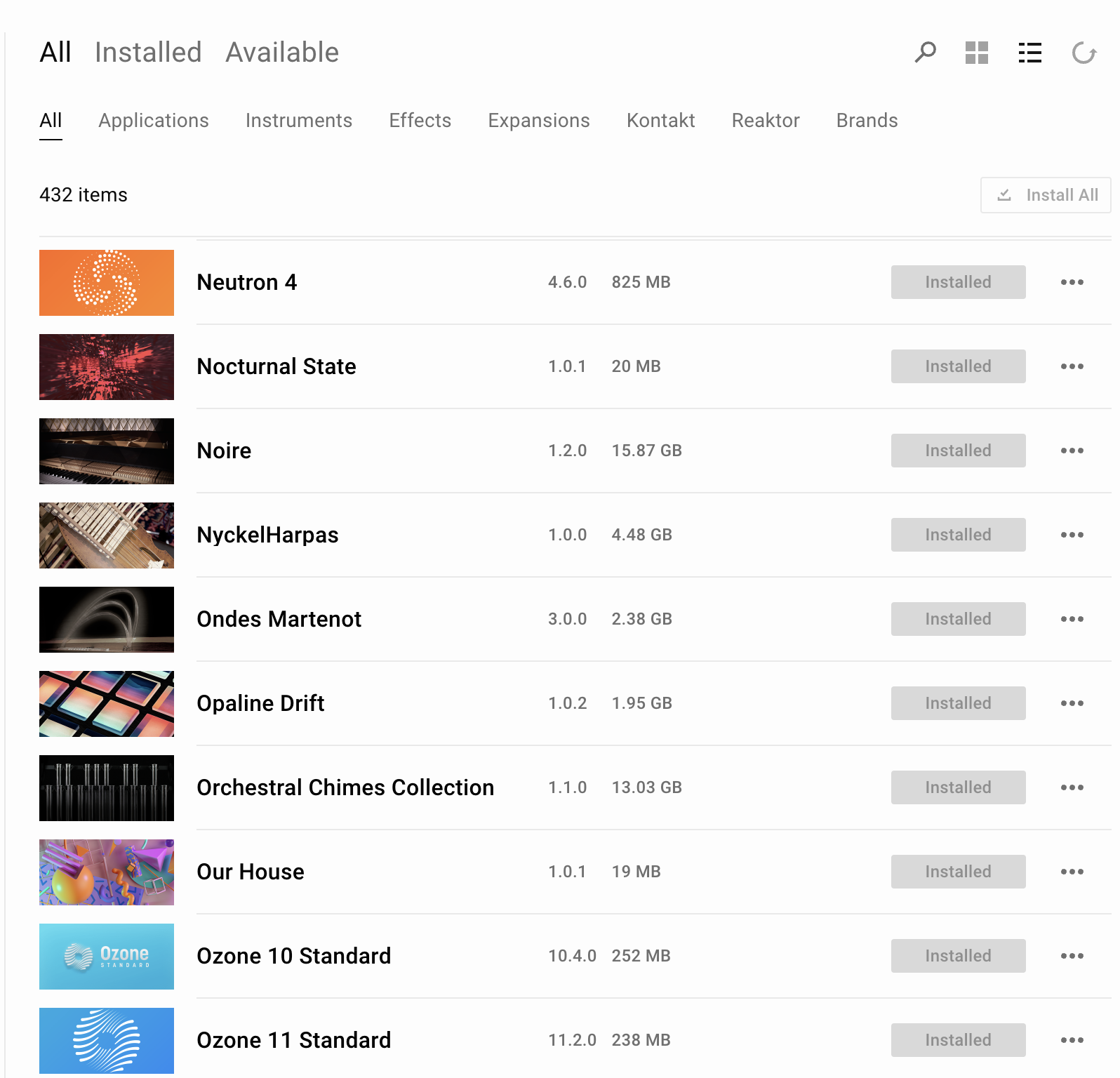Open more options for Neutron 4

(x=1072, y=282)
